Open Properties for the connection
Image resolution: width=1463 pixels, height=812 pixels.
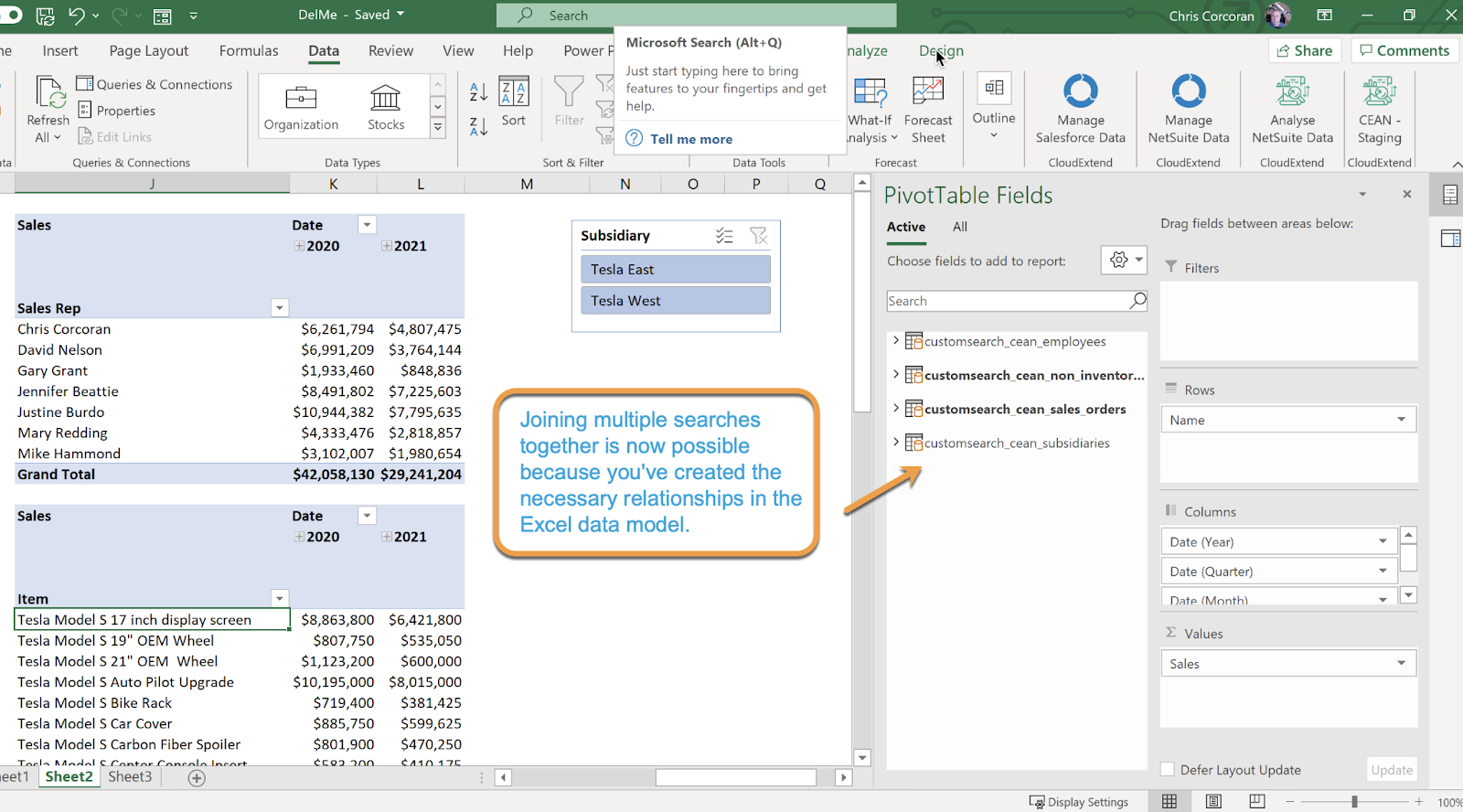(x=116, y=111)
